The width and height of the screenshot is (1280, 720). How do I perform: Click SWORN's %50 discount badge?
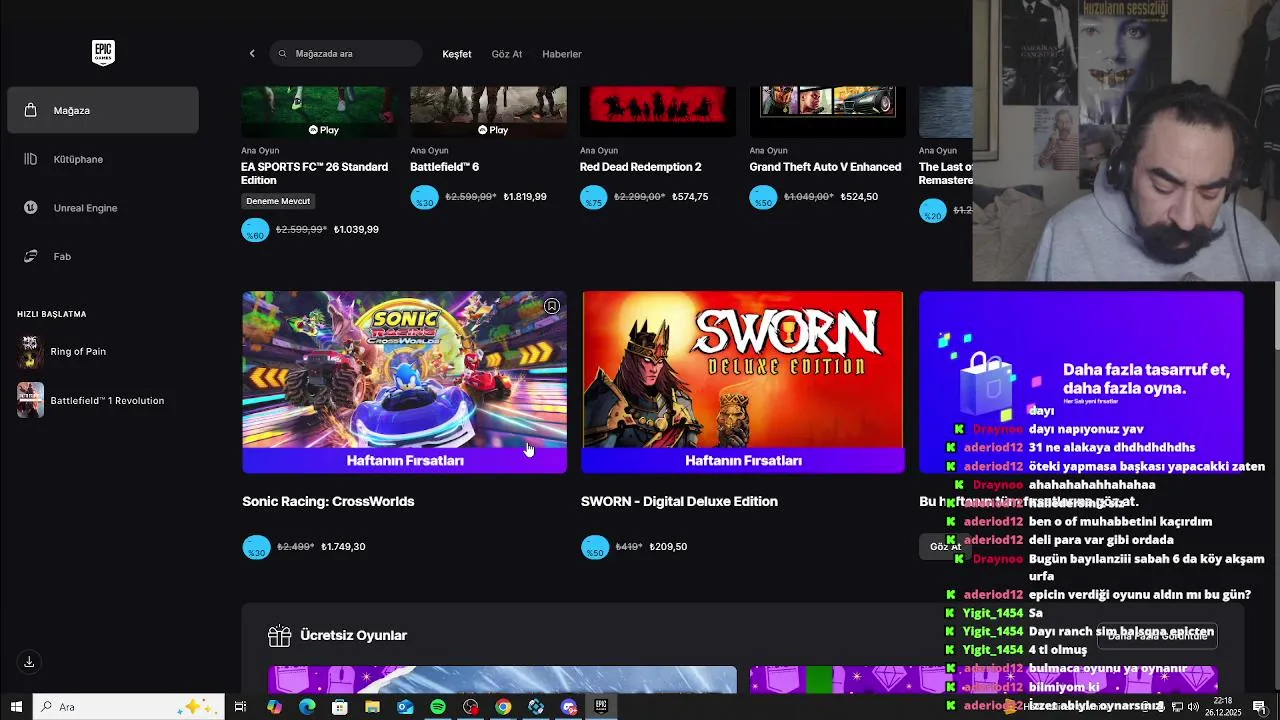(x=595, y=547)
